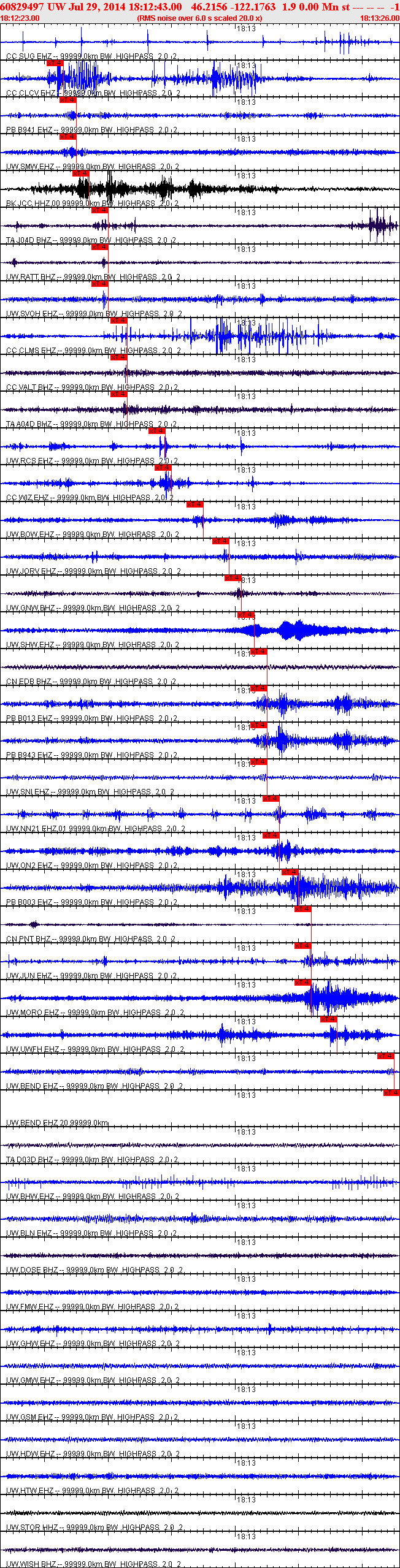Click the longitude value -122.1763
400x1568 pixels.
coord(253,7)
